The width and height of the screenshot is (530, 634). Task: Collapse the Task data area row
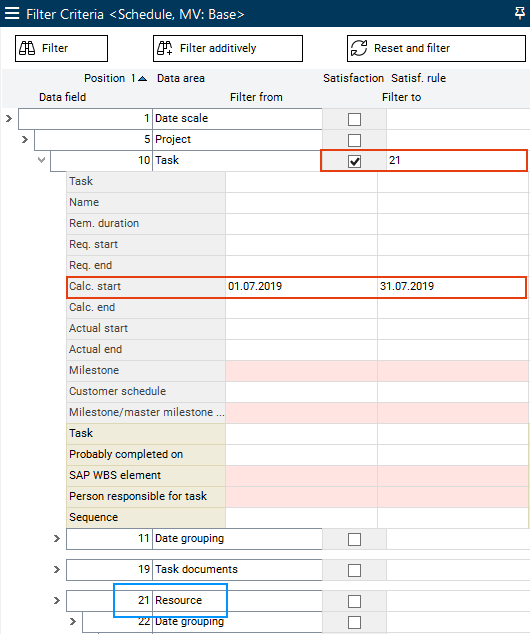(41, 160)
